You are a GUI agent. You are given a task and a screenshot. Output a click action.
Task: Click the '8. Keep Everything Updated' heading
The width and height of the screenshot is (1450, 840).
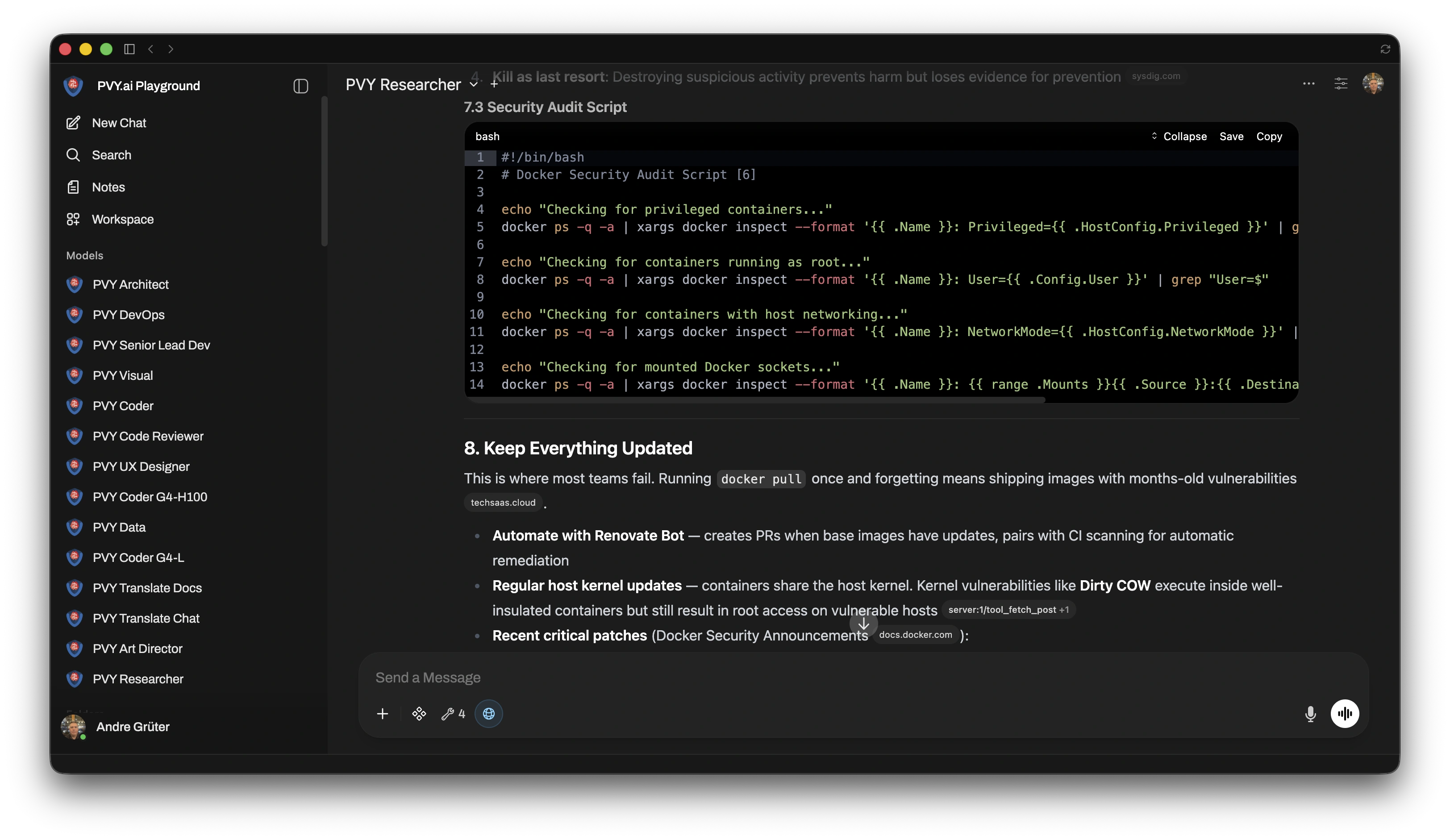click(578, 448)
